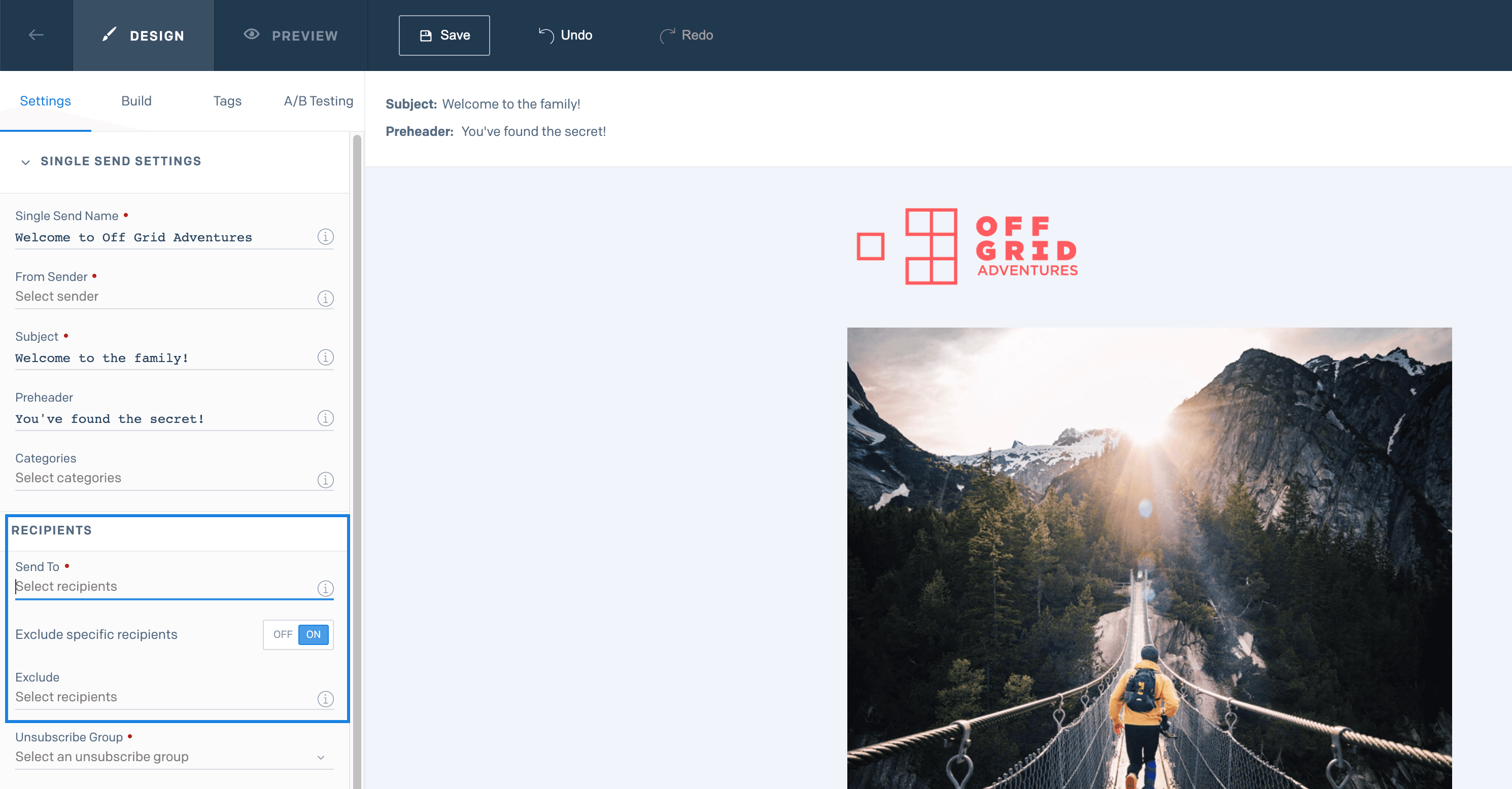This screenshot has width=1512, height=789.
Task: Collapse the Single Send Settings section
Action: coord(25,162)
